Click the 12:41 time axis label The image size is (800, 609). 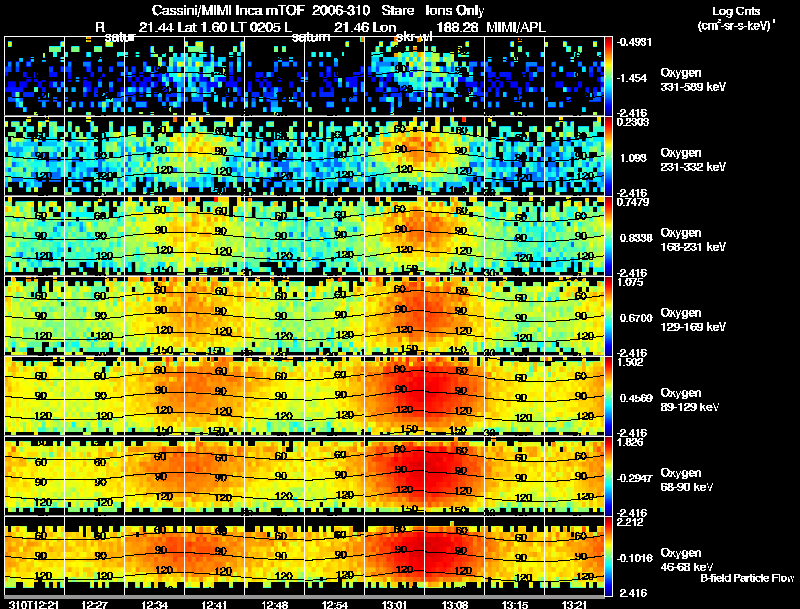pos(214,605)
